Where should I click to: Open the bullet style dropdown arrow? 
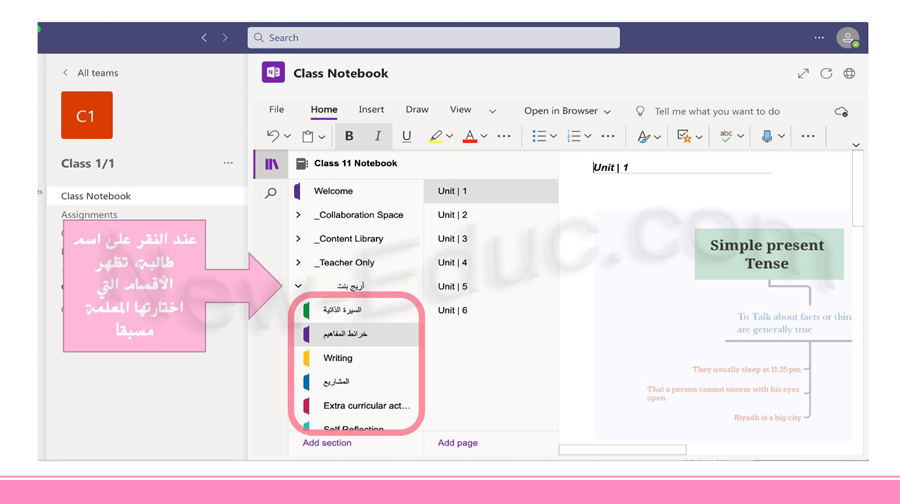(553, 137)
